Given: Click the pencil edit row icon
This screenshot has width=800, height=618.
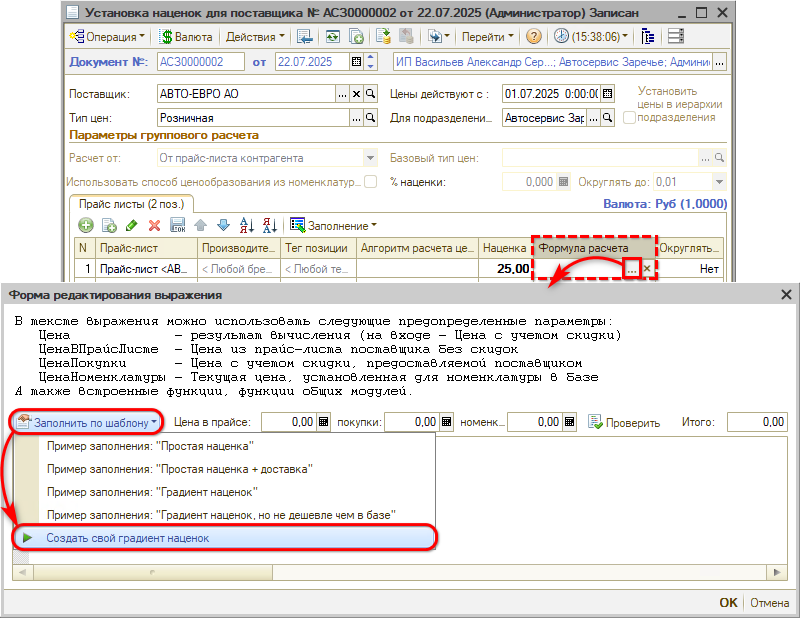Looking at the screenshot, I should point(131,225).
